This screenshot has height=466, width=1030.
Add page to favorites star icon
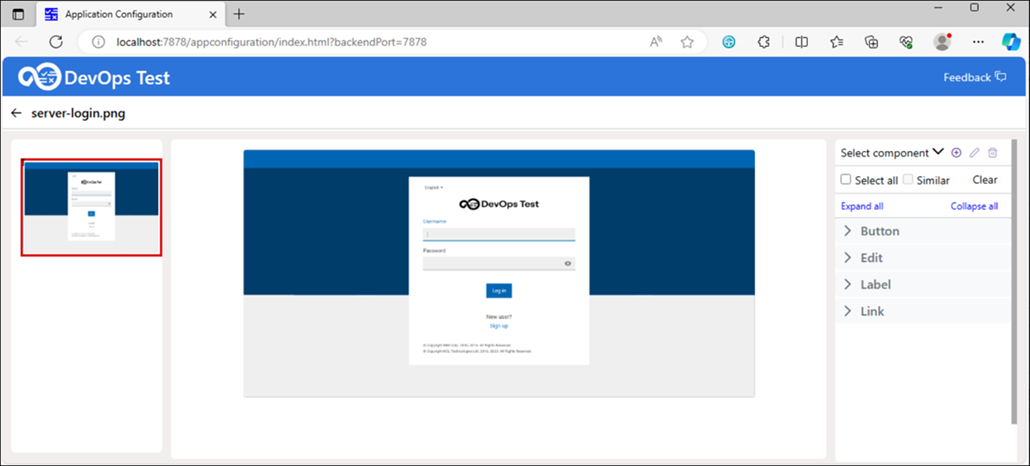[x=687, y=42]
